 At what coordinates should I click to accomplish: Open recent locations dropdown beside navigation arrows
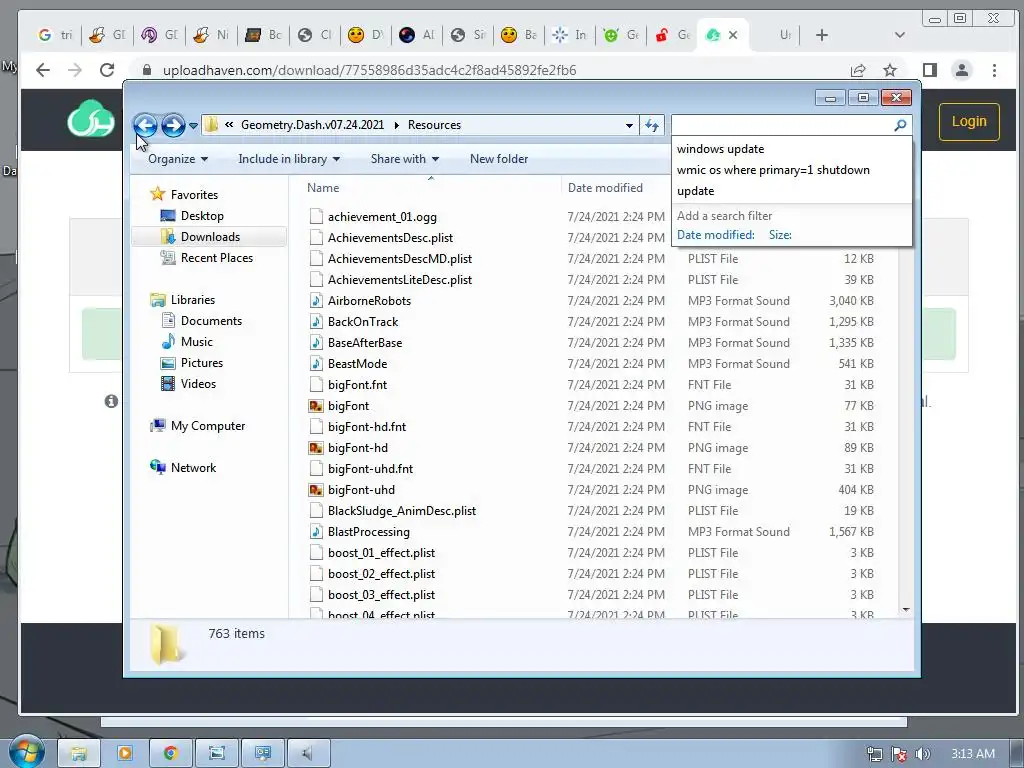point(193,125)
